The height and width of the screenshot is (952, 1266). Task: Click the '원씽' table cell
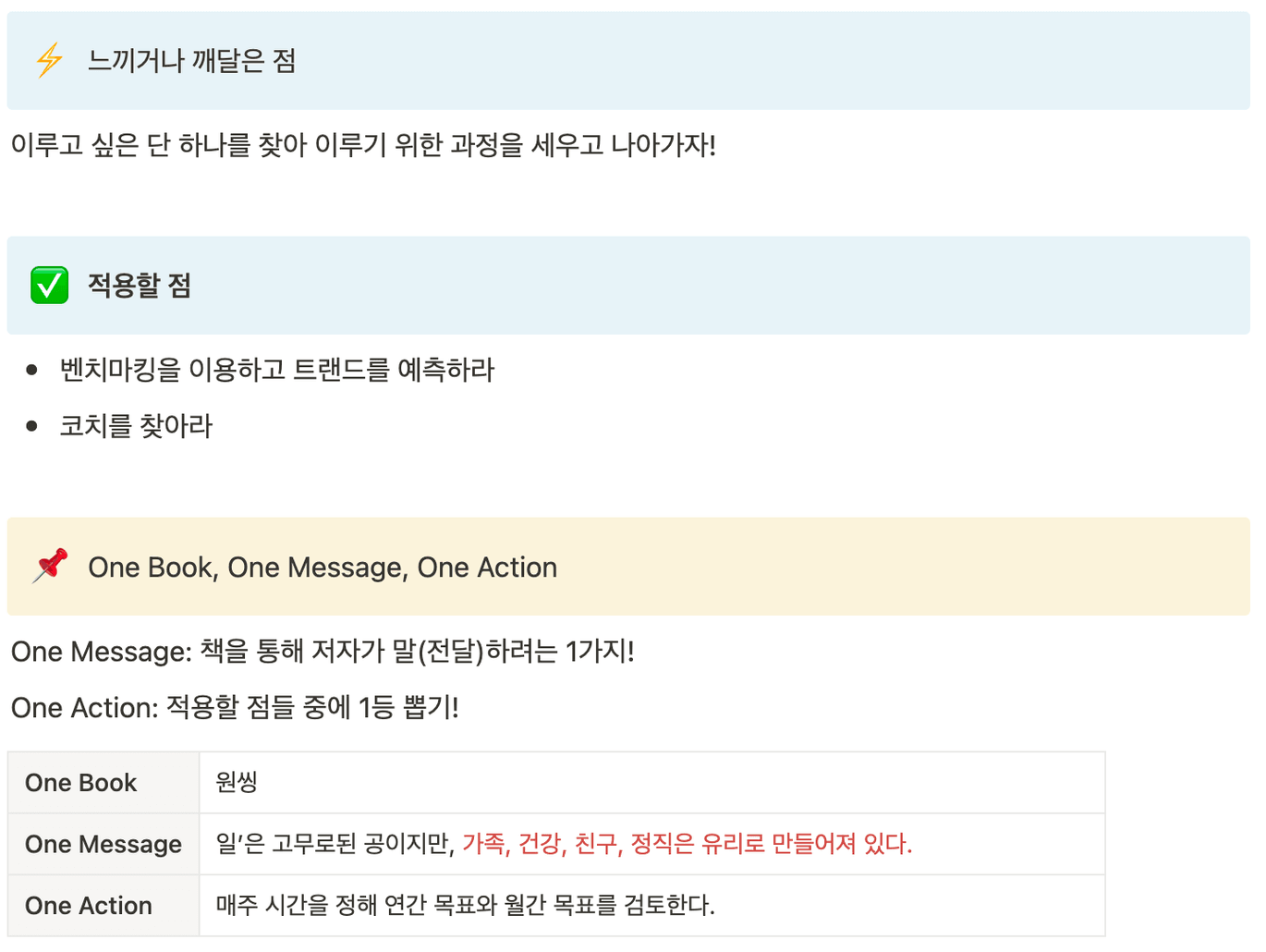click(651, 783)
